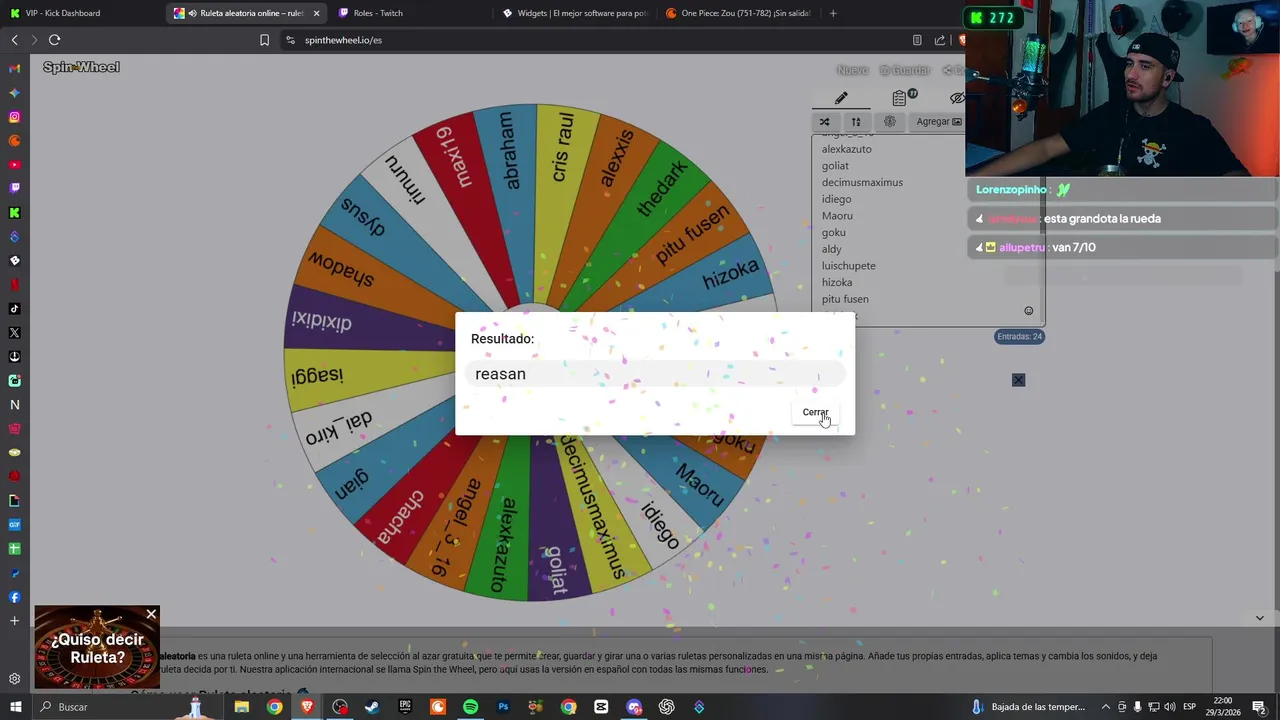Image resolution: width=1280 pixels, height=720 pixels.
Task: Bookmark this page
Action: [x=264, y=40]
